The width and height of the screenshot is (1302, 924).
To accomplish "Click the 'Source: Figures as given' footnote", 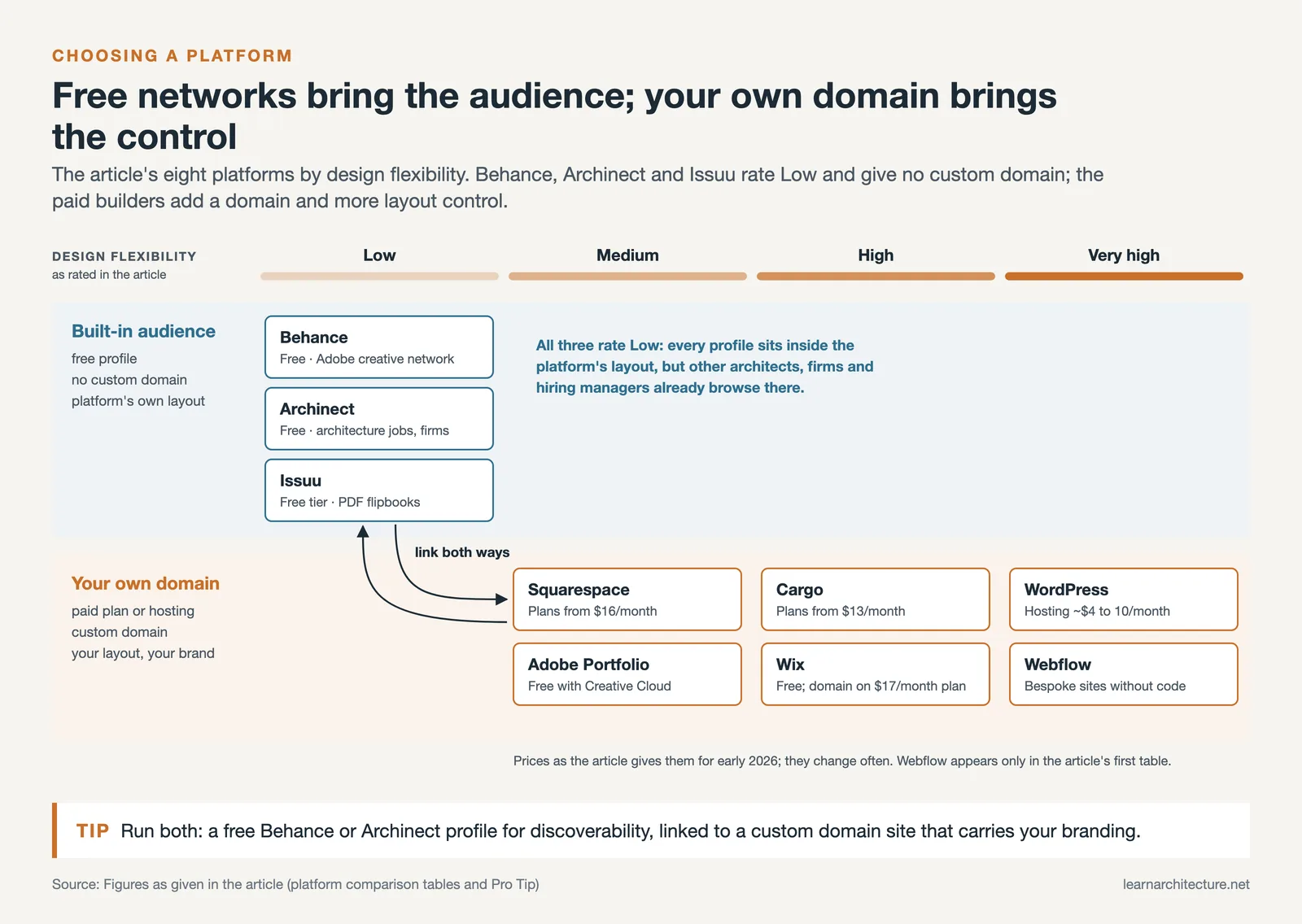I will pos(295,884).
